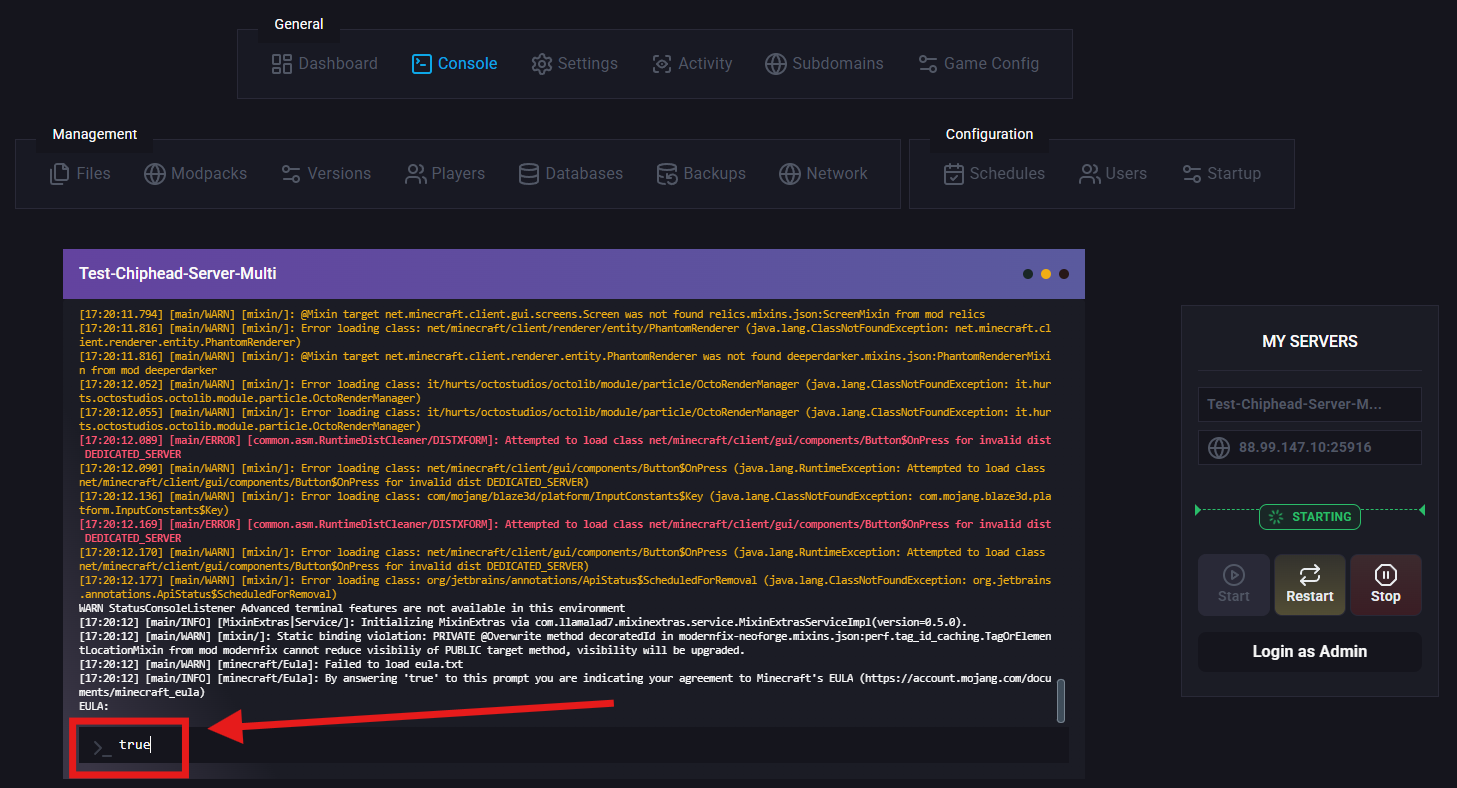This screenshot has height=788, width=1457.
Task: Open the Players page
Action: 445,174
